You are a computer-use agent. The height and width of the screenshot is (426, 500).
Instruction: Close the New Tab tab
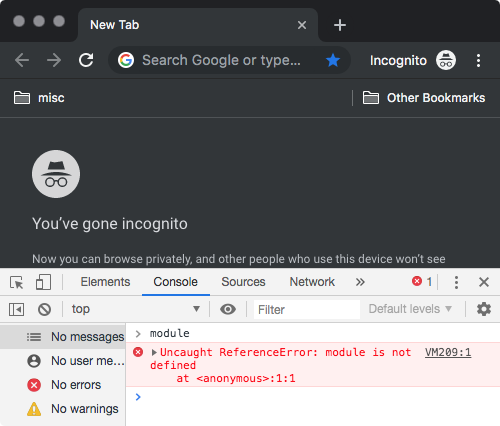click(302, 25)
